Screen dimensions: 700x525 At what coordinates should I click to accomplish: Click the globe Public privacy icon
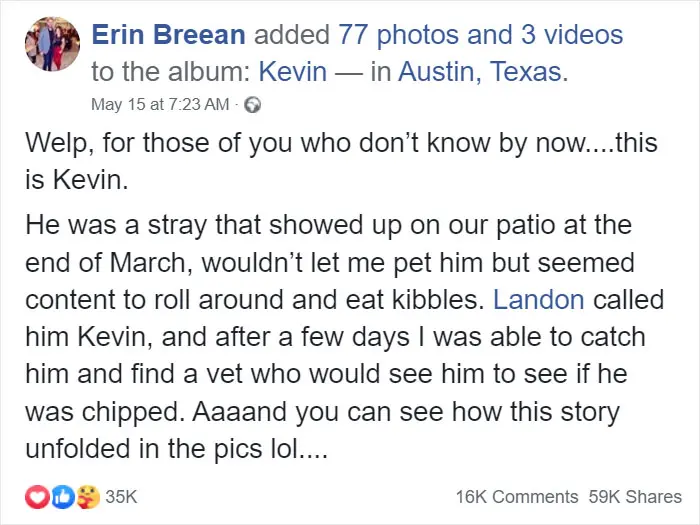(252, 104)
